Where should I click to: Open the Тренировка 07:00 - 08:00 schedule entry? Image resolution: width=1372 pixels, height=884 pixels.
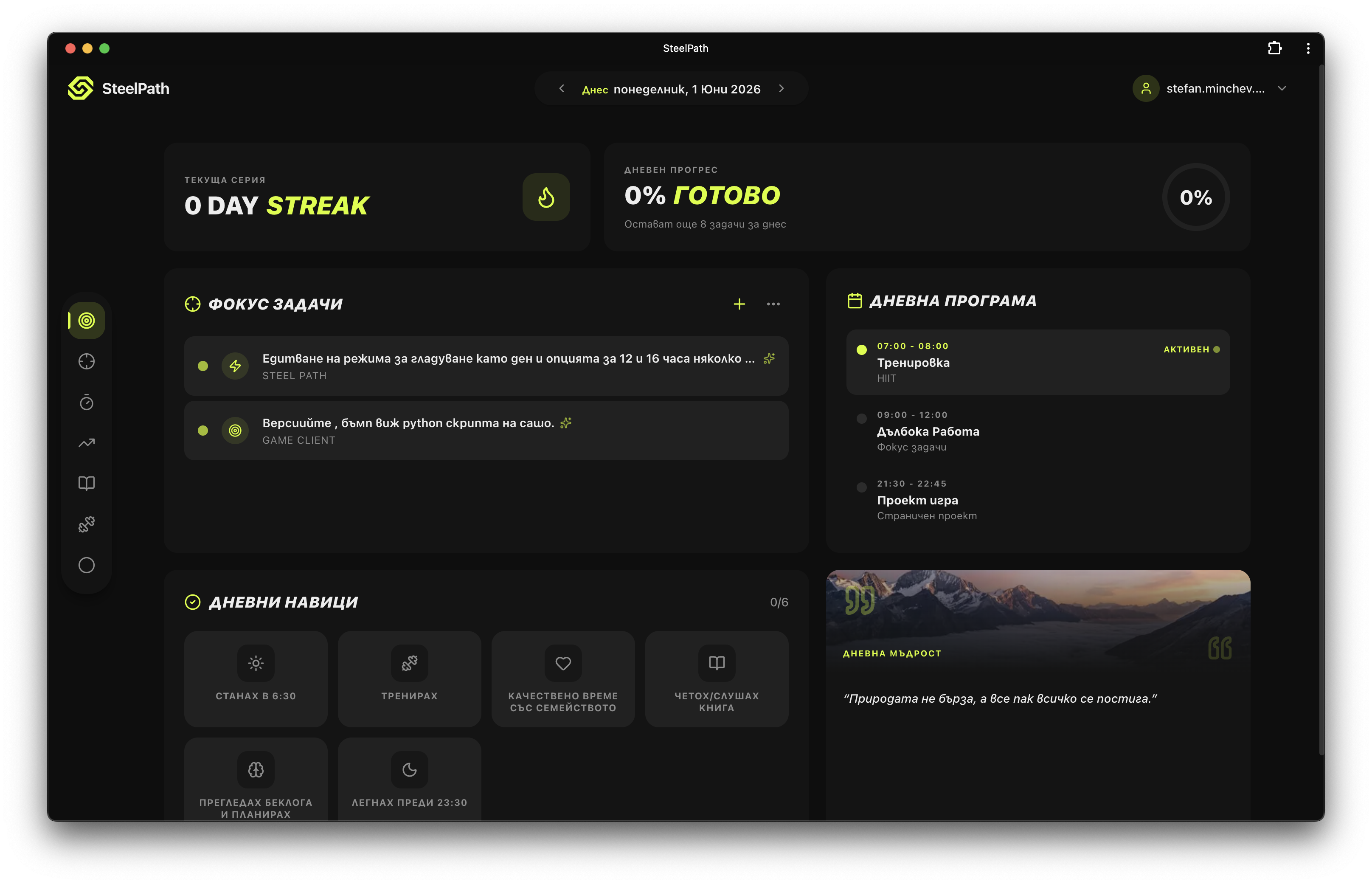coord(1038,362)
